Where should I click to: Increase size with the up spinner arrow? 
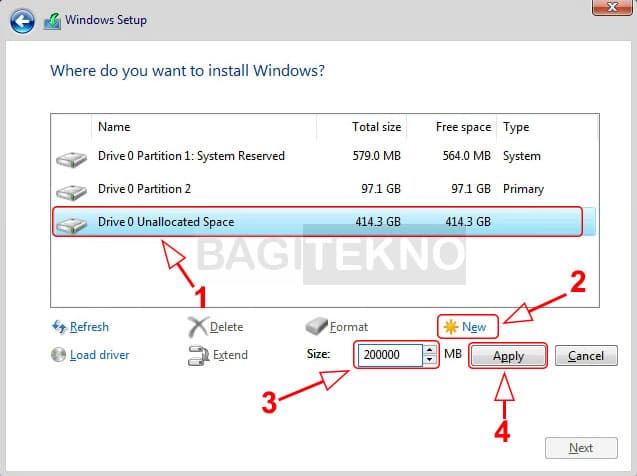430,350
